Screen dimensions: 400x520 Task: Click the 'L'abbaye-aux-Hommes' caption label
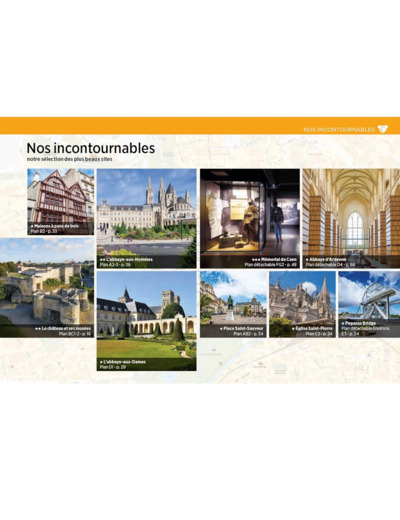(x=126, y=259)
